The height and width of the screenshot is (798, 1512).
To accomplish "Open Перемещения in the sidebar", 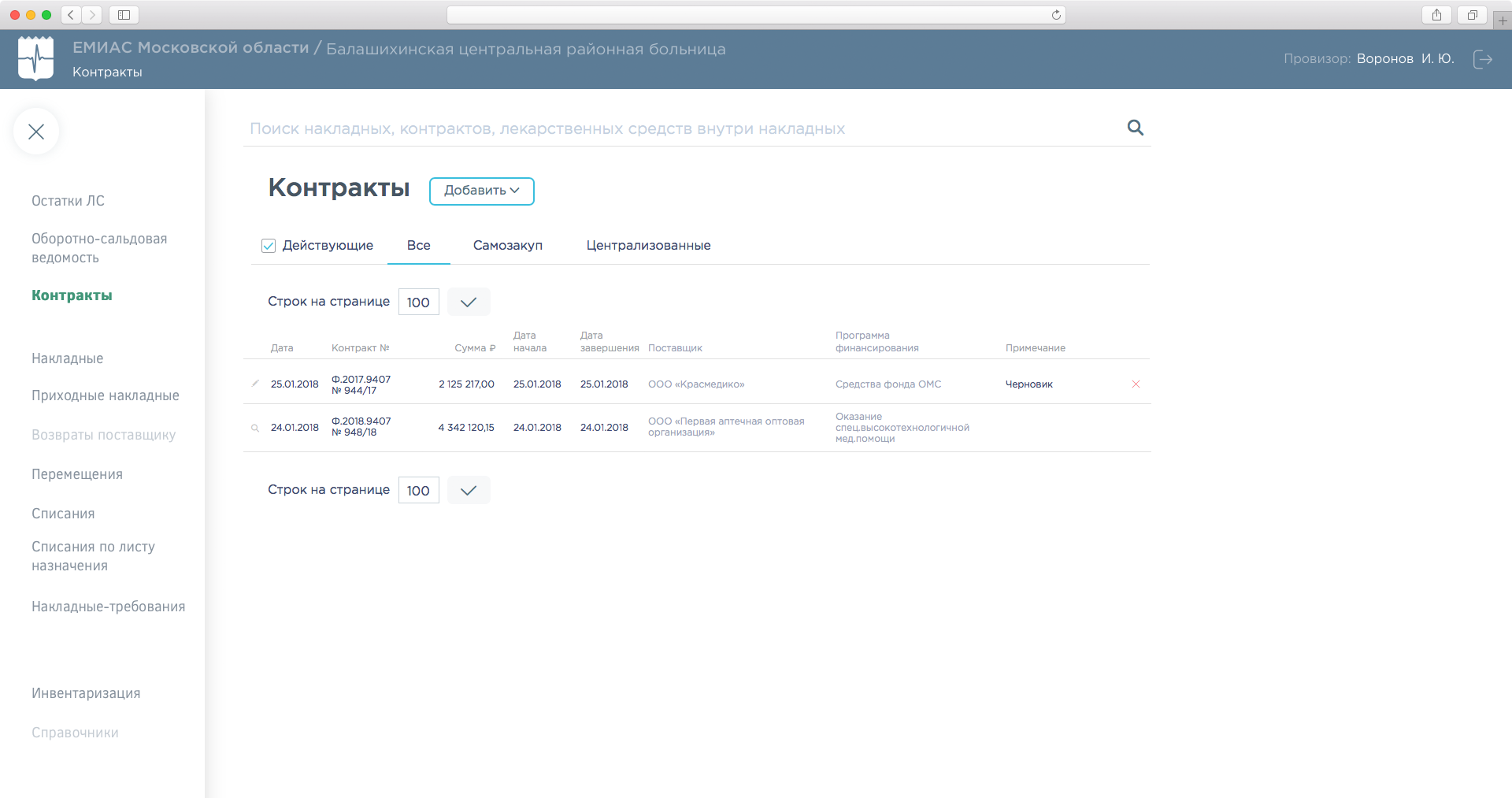I will click(x=77, y=474).
